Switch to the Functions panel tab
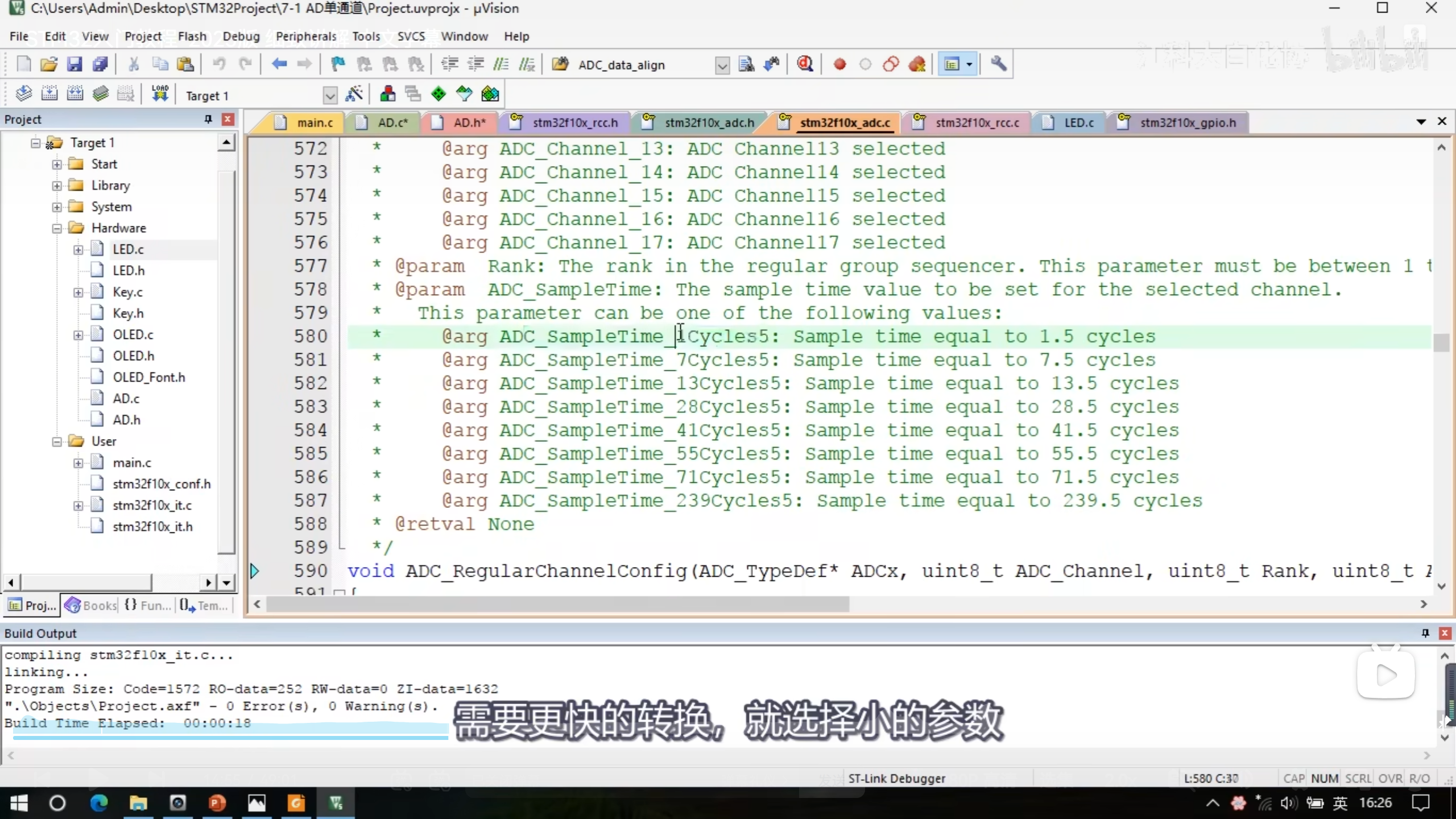 pyautogui.click(x=148, y=605)
